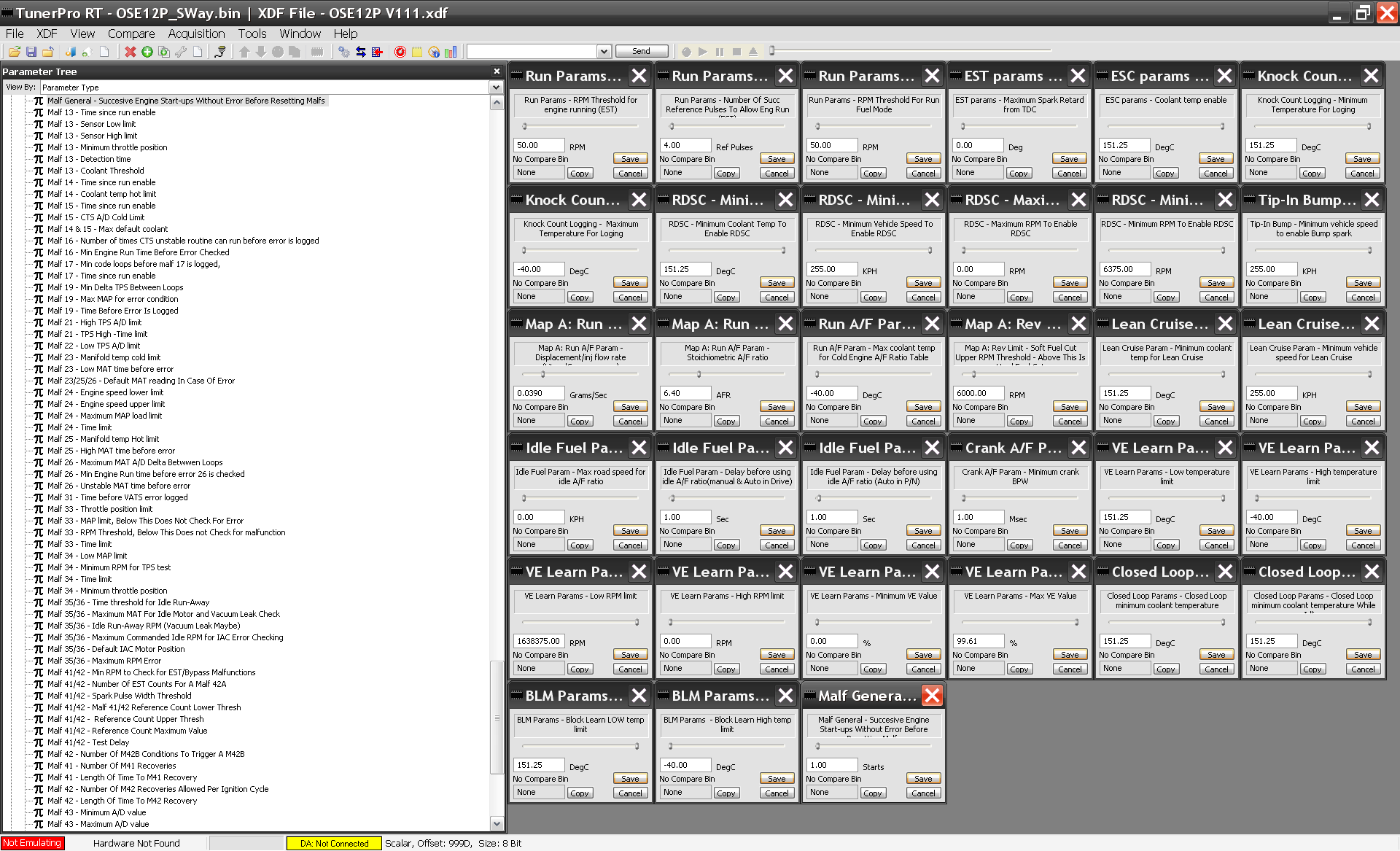This screenshot has width=1400, height=851.
Task: Click the Save Bin floppy disk icon
Action: click(31, 52)
